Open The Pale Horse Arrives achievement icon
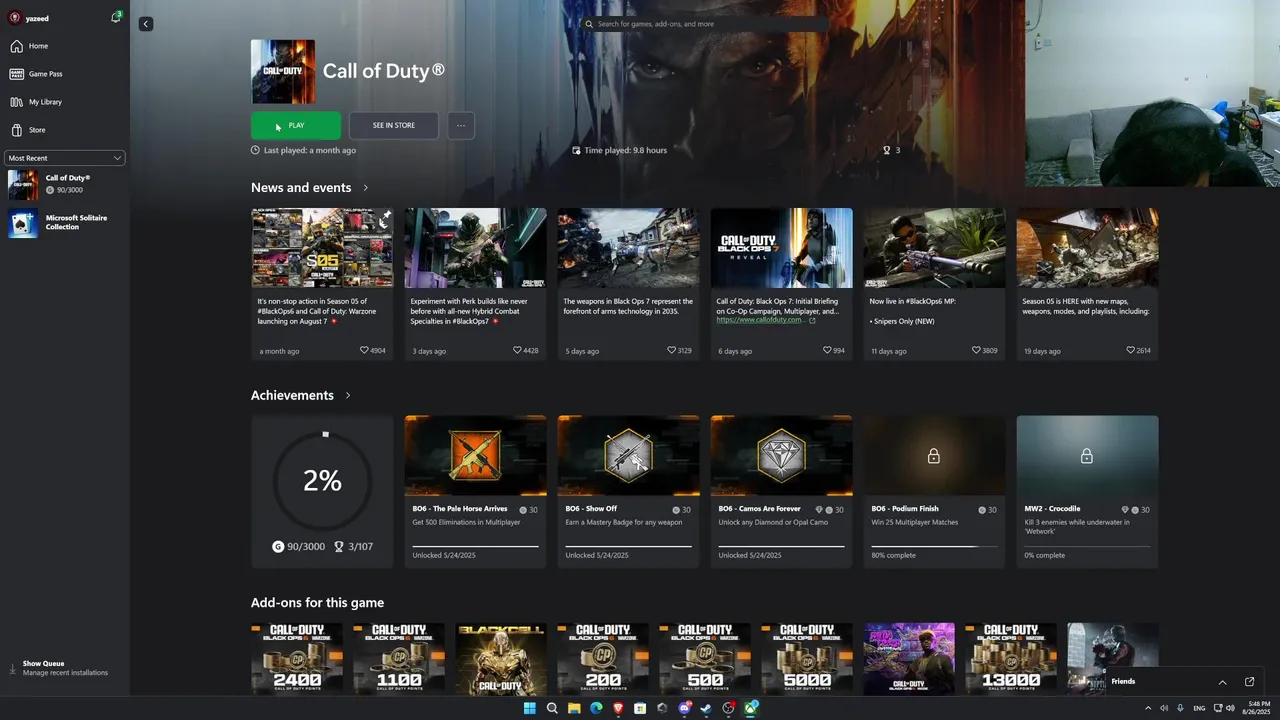Viewport: 1280px width, 720px height. coord(476,456)
